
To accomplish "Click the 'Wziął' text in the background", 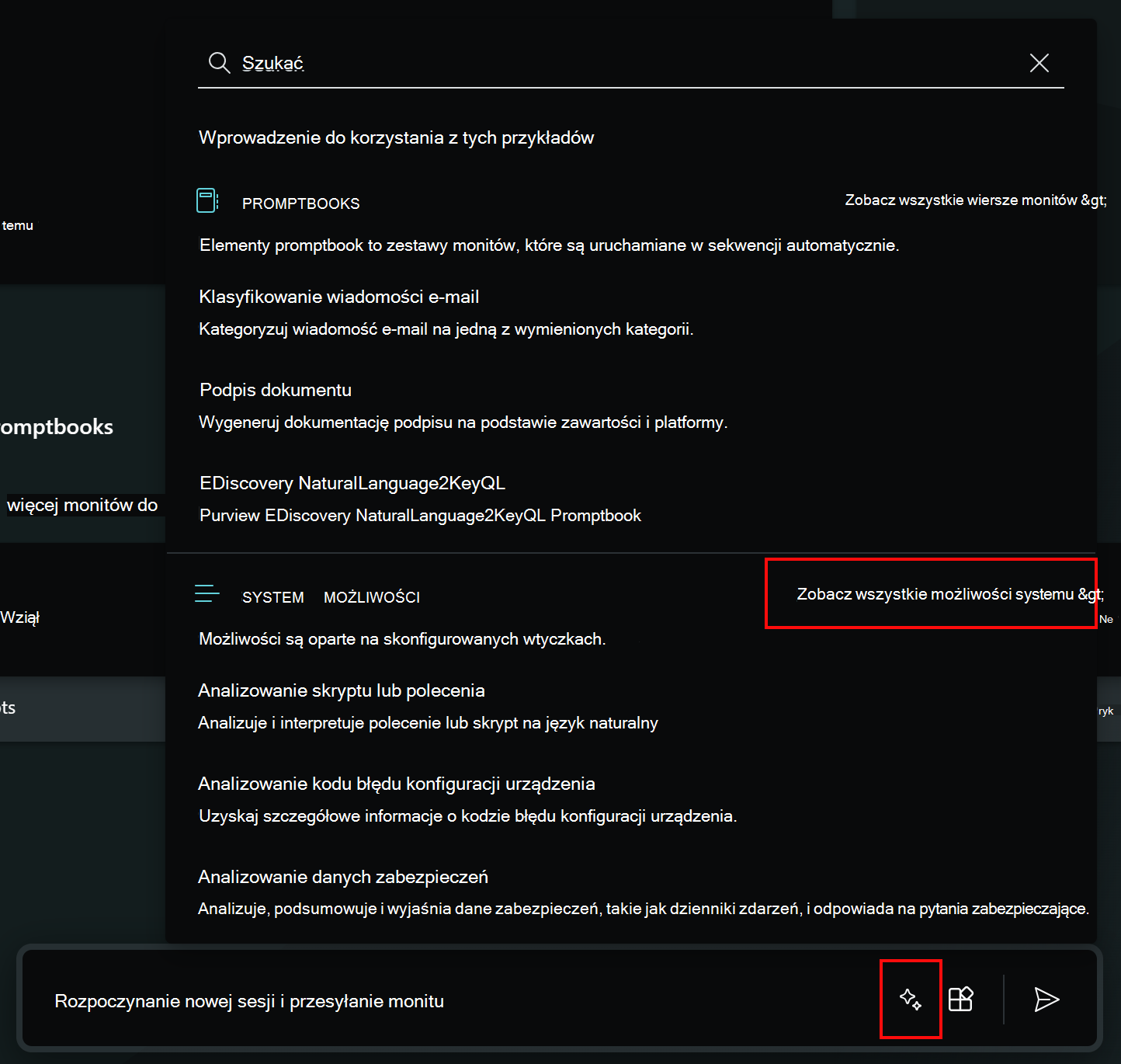I will pyautogui.click(x=20, y=617).
